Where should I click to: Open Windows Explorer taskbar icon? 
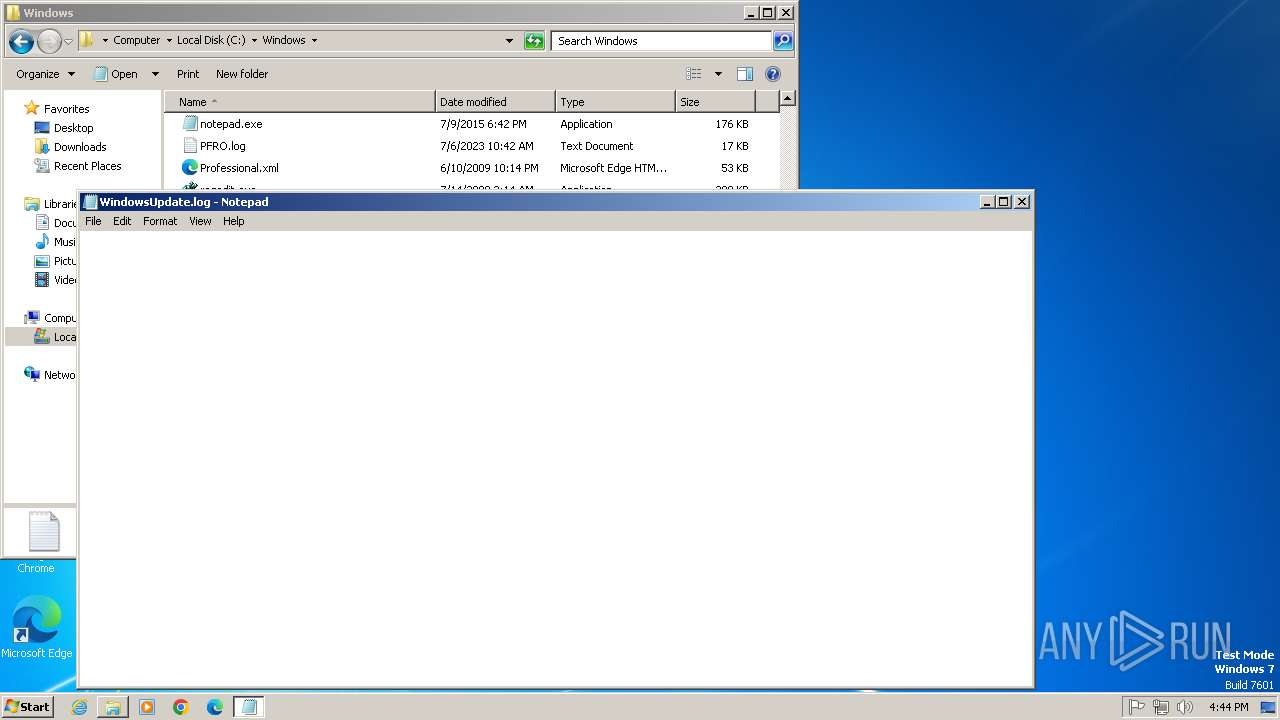click(113, 707)
